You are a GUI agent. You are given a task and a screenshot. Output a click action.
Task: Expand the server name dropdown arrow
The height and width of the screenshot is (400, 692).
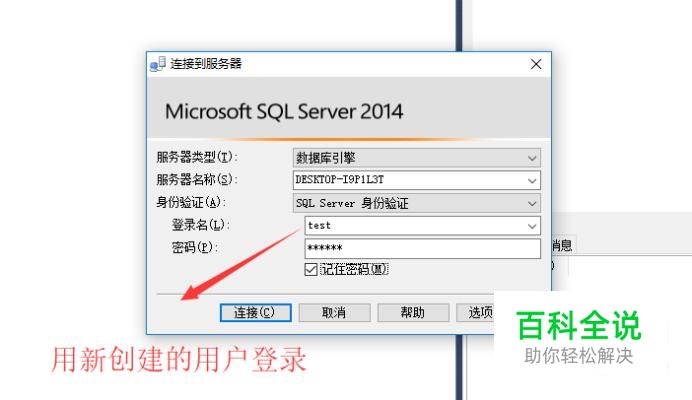coord(532,180)
